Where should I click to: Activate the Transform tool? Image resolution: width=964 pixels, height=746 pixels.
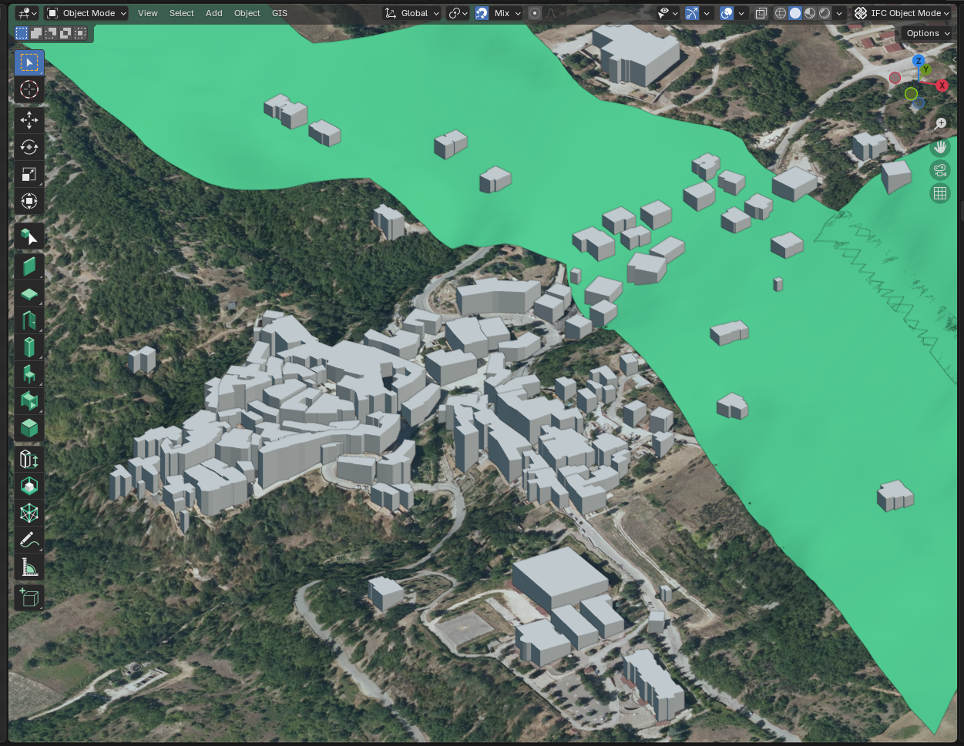[28, 200]
